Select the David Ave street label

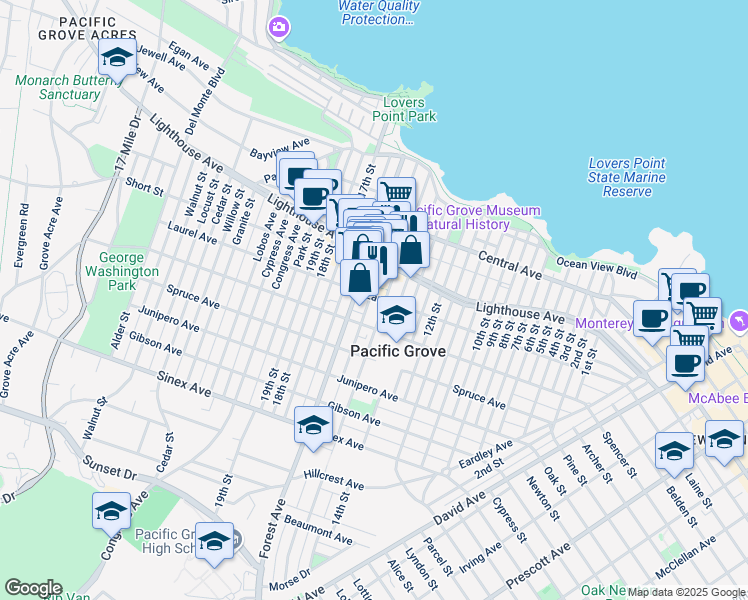pos(459,508)
